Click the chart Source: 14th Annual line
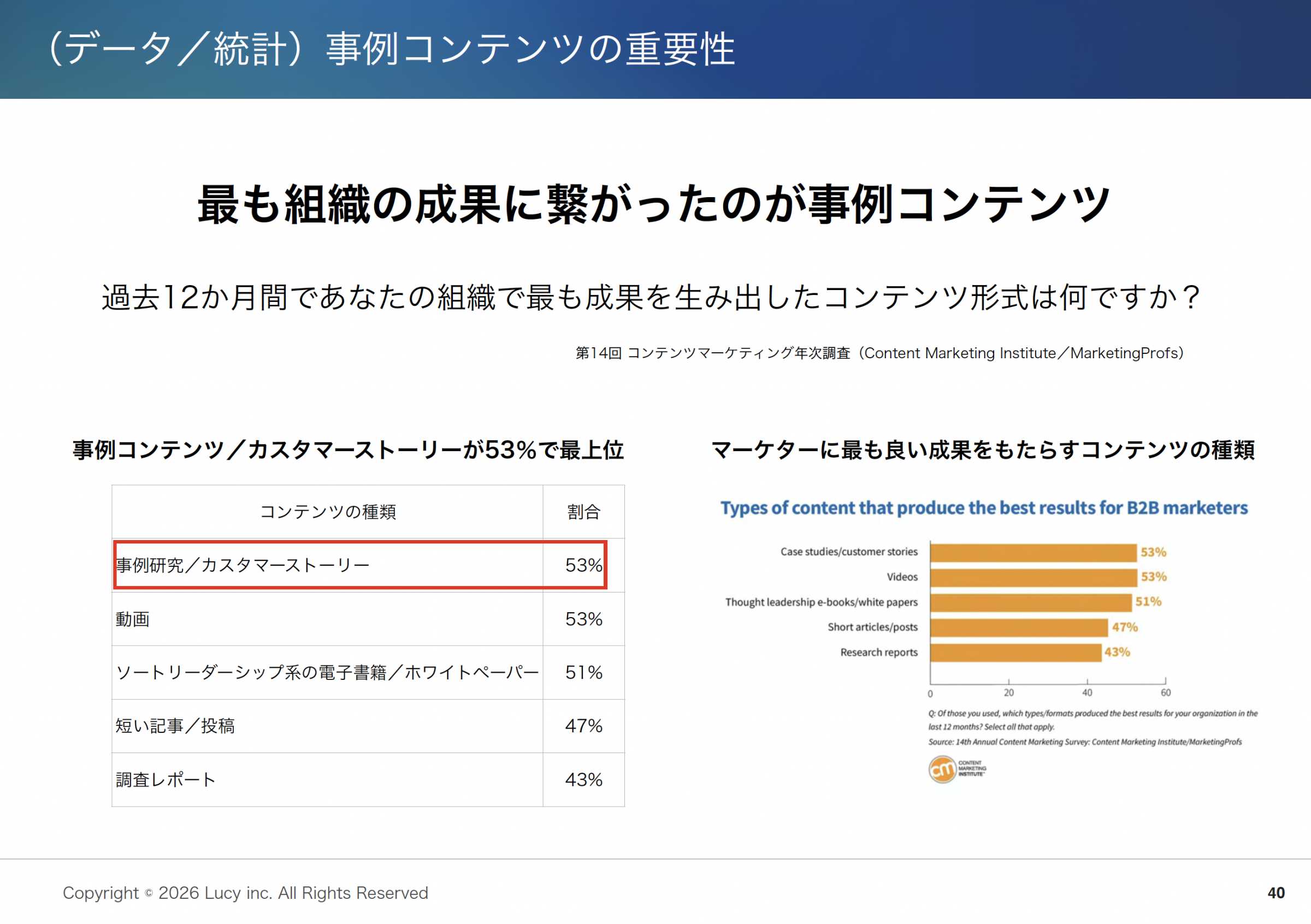 pos(1085,742)
